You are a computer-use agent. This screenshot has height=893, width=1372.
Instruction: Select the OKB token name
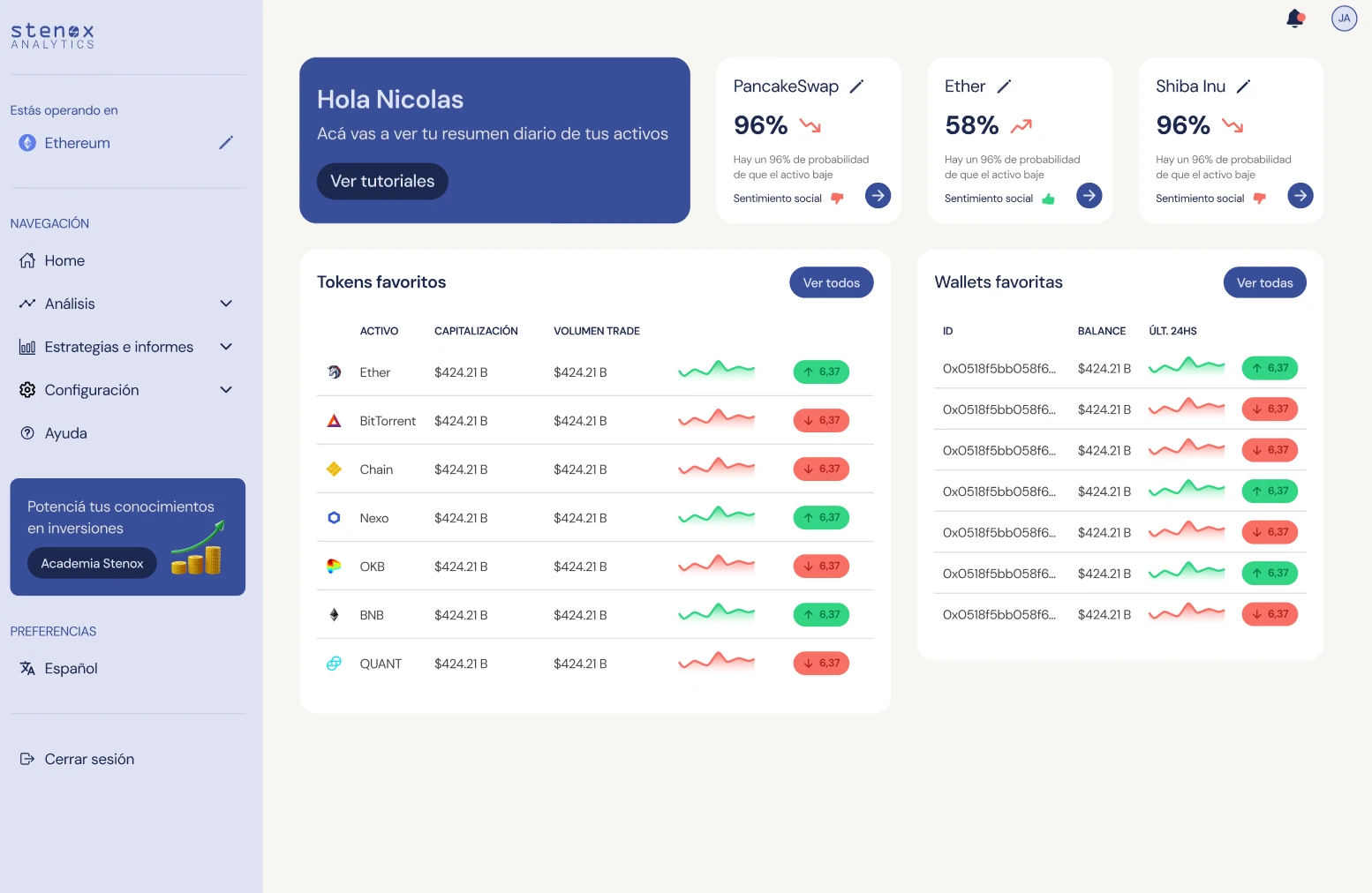pyautogui.click(x=372, y=567)
